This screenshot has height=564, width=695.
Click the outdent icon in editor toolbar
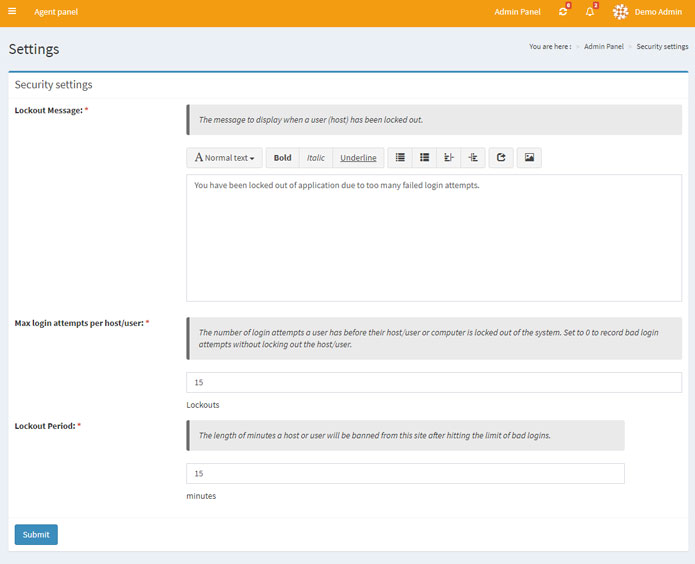pyautogui.click(x=449, y=158)
